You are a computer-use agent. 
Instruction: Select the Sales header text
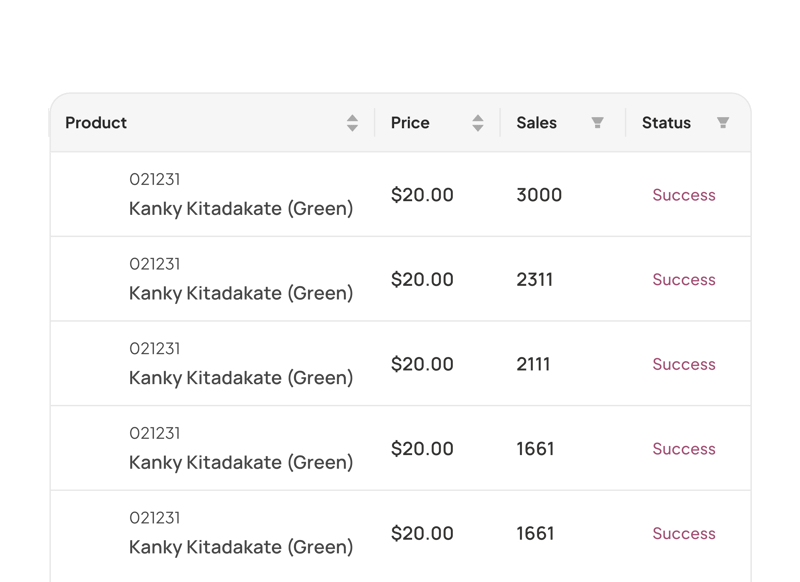pos(536,123)
